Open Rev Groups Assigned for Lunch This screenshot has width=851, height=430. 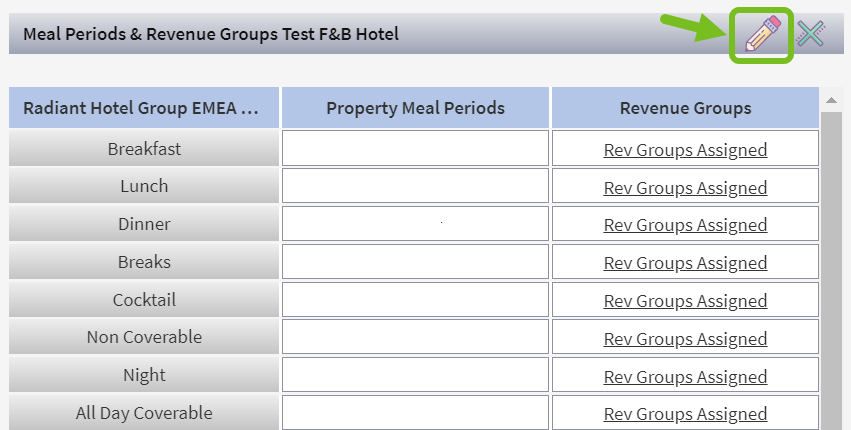(685, 187)
